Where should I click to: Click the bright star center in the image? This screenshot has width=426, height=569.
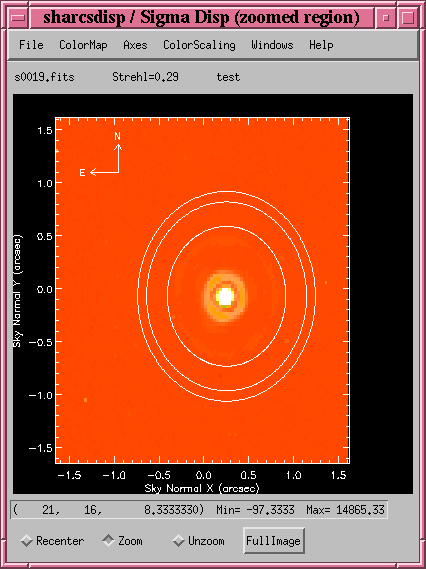tap(225, 296)
